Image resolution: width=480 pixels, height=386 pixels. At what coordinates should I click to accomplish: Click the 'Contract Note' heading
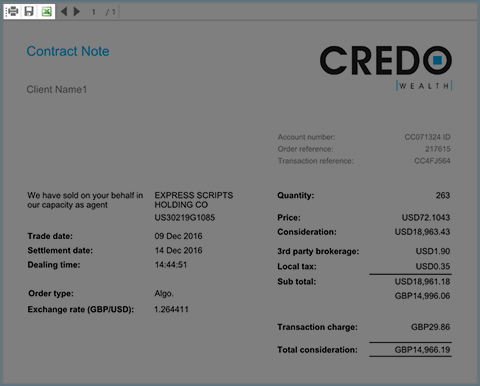tap(68, 51)
